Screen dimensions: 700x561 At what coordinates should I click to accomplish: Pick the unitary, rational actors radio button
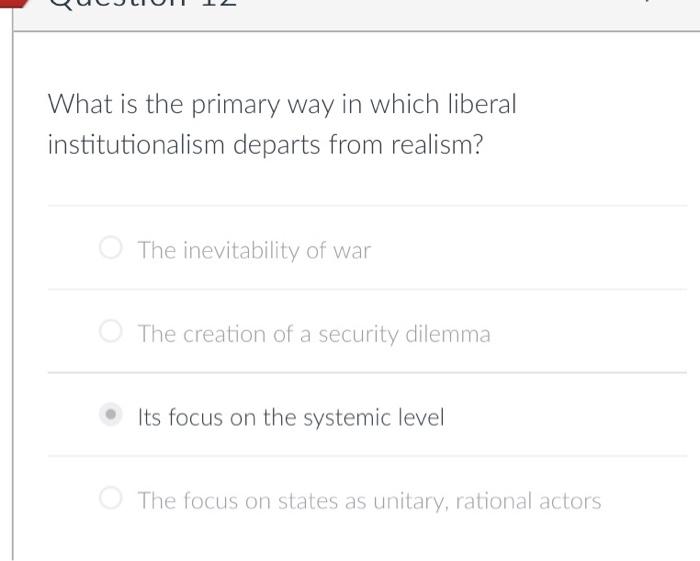110,498
